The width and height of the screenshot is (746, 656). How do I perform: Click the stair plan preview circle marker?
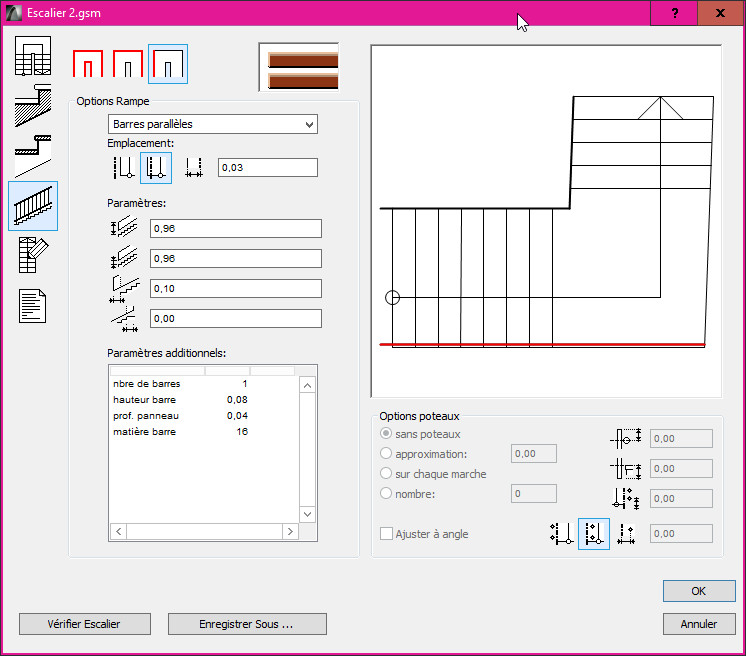tap(392, 298)
